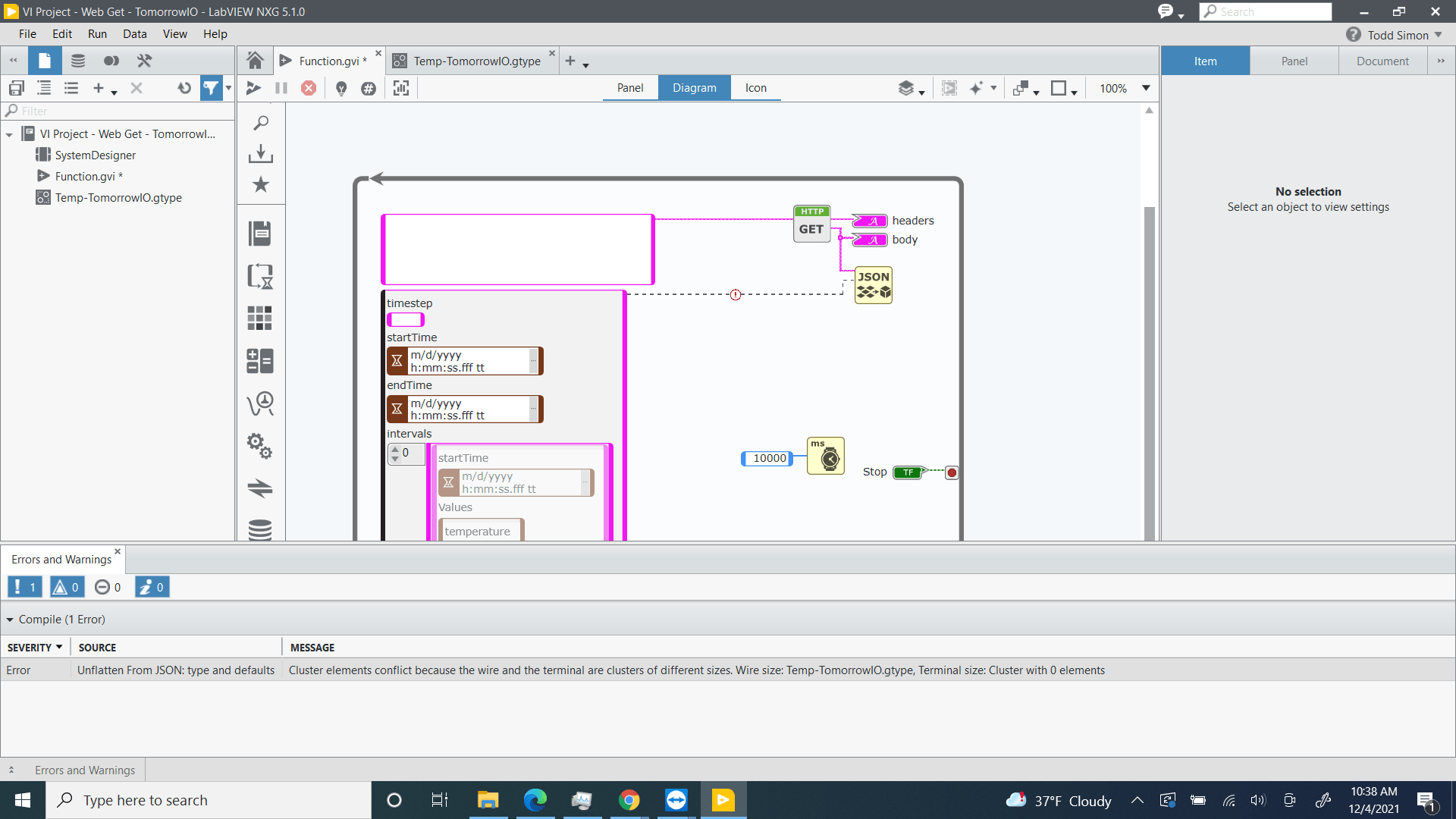This screenshot has width=1456, height=819.
Task: Open the storage database palette icon
Action: (260, 529)
